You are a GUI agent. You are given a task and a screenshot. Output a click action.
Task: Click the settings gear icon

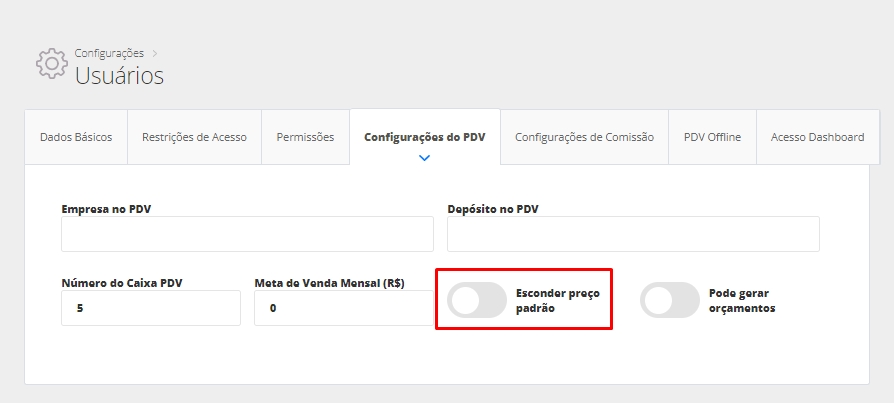(52, 64)
